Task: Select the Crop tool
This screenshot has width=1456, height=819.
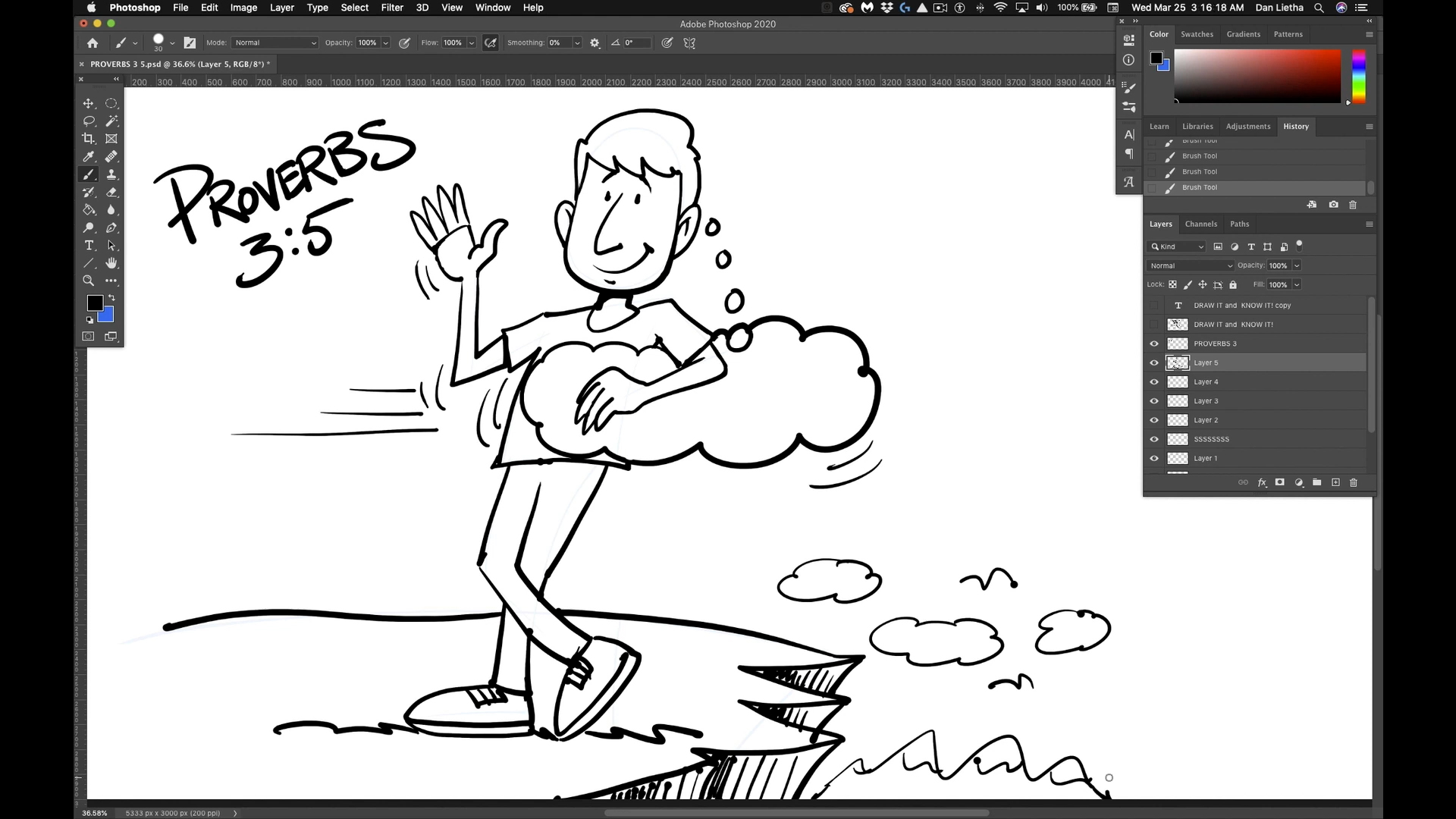Action: (89, 139)
